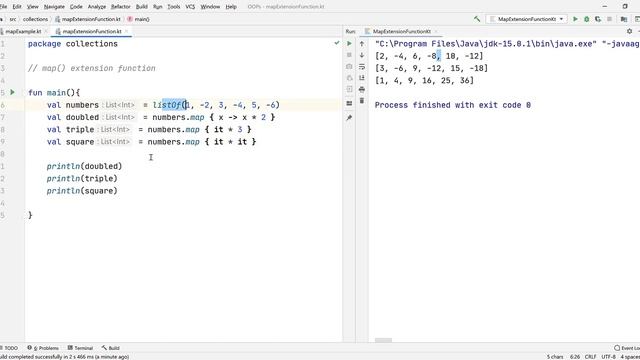This screenshot has width=640, height=360.
Task: Click the mapExtensionFunction.kt breadcrumb
Action: click(88, 19)
